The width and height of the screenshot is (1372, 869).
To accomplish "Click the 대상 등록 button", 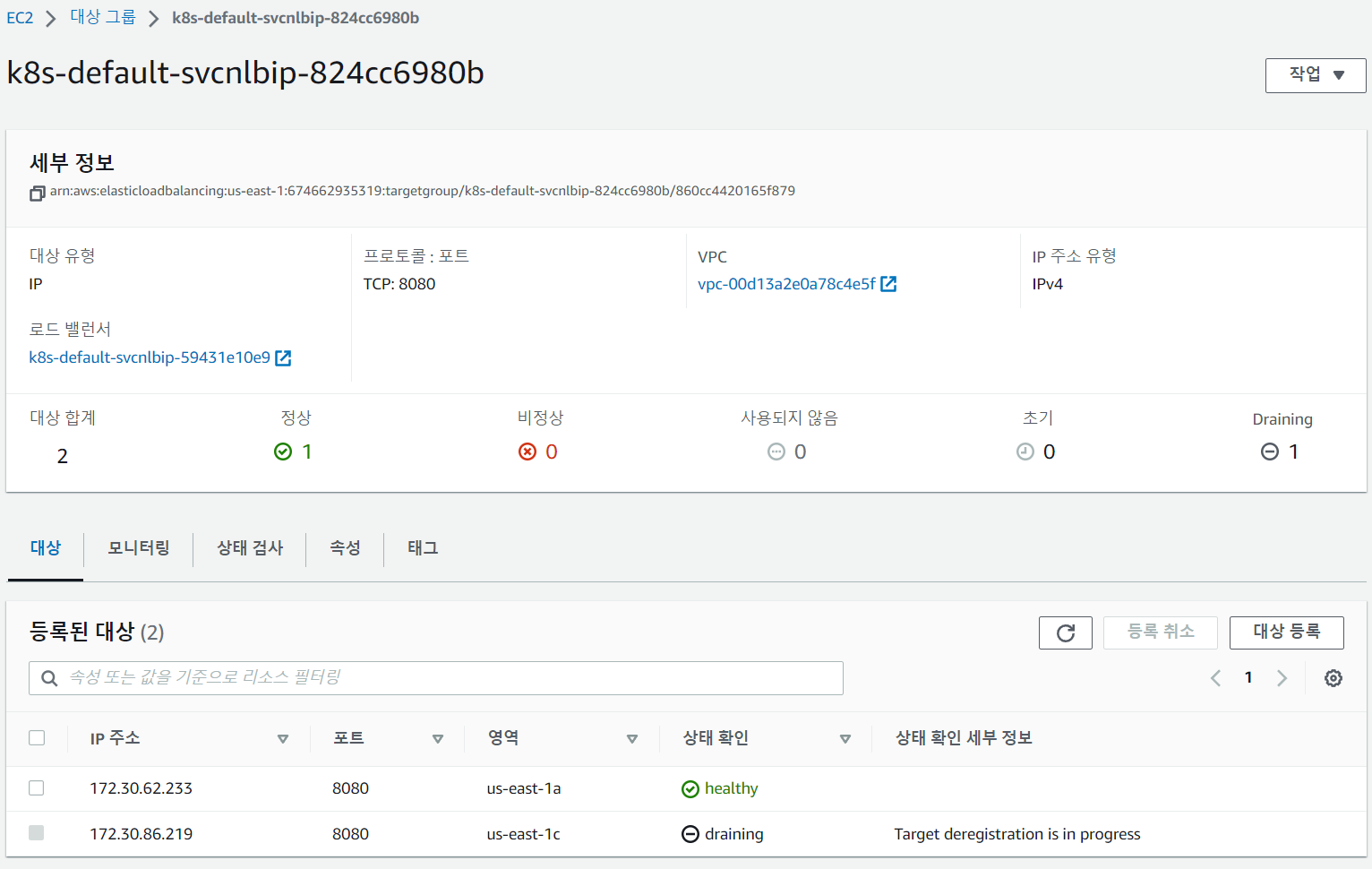I will [1286, 632].
